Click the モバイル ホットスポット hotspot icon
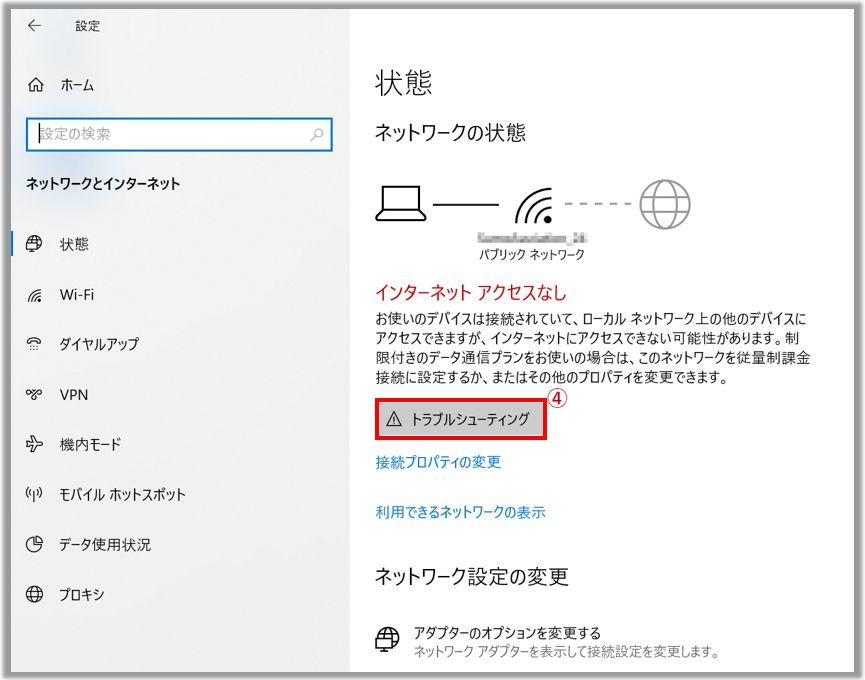Image resolution: width=865 pixels, height=680 pixels. (35, 494)
